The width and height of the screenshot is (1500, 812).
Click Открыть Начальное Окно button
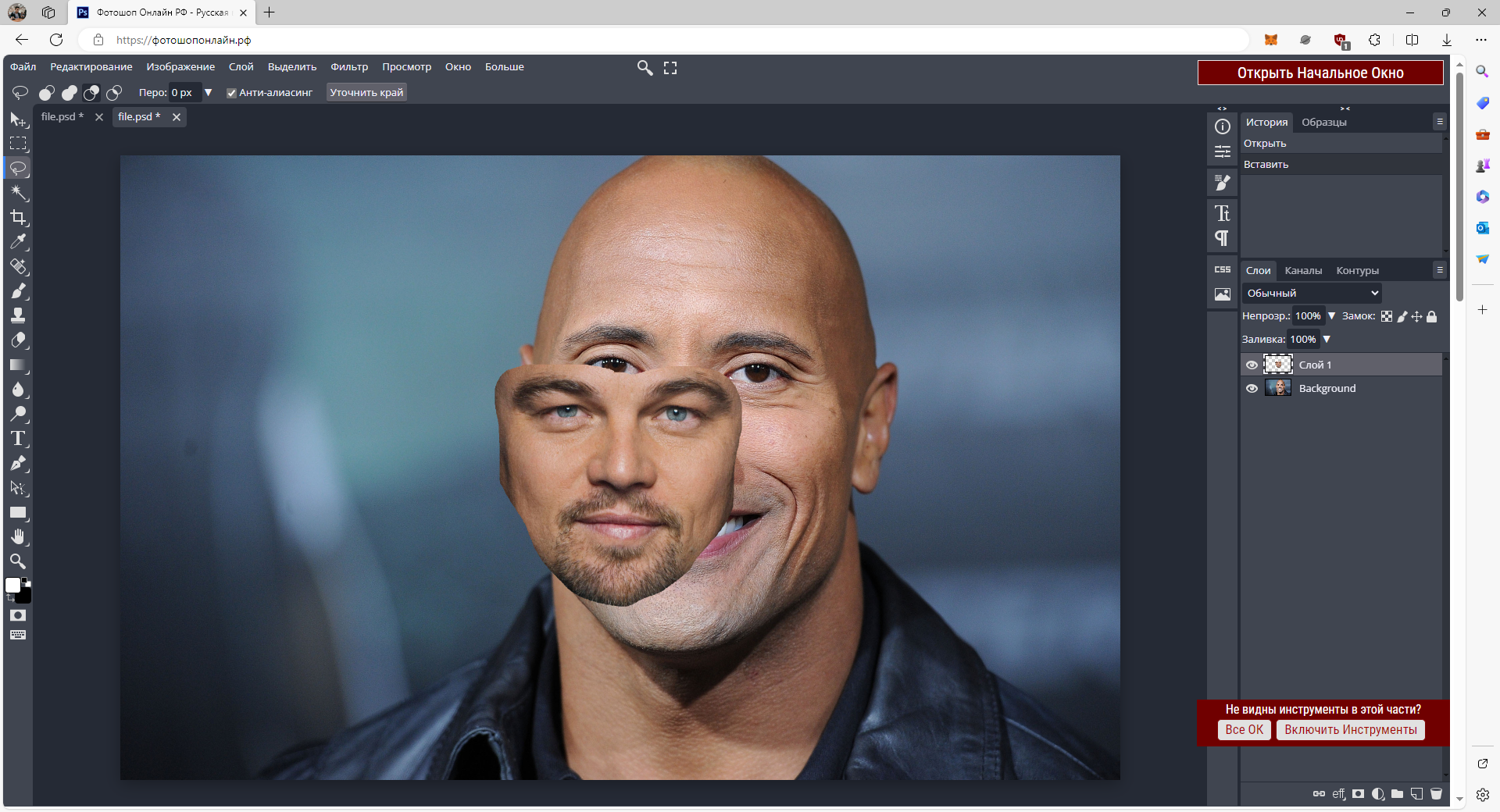pos(1320,73)
